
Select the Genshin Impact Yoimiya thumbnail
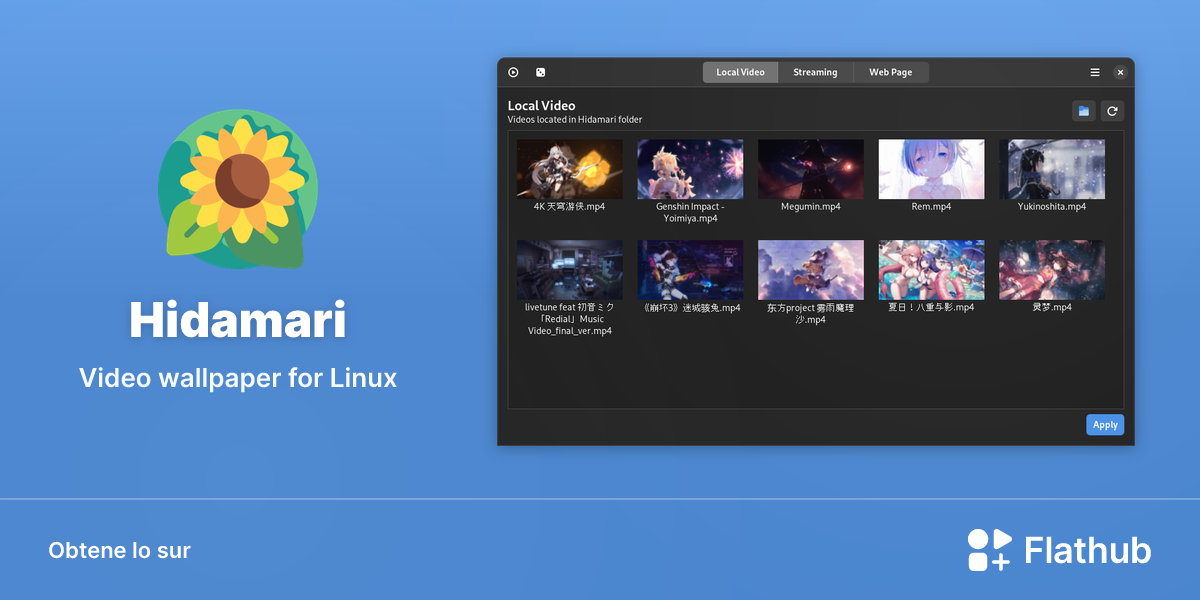[x=690, y=169]
